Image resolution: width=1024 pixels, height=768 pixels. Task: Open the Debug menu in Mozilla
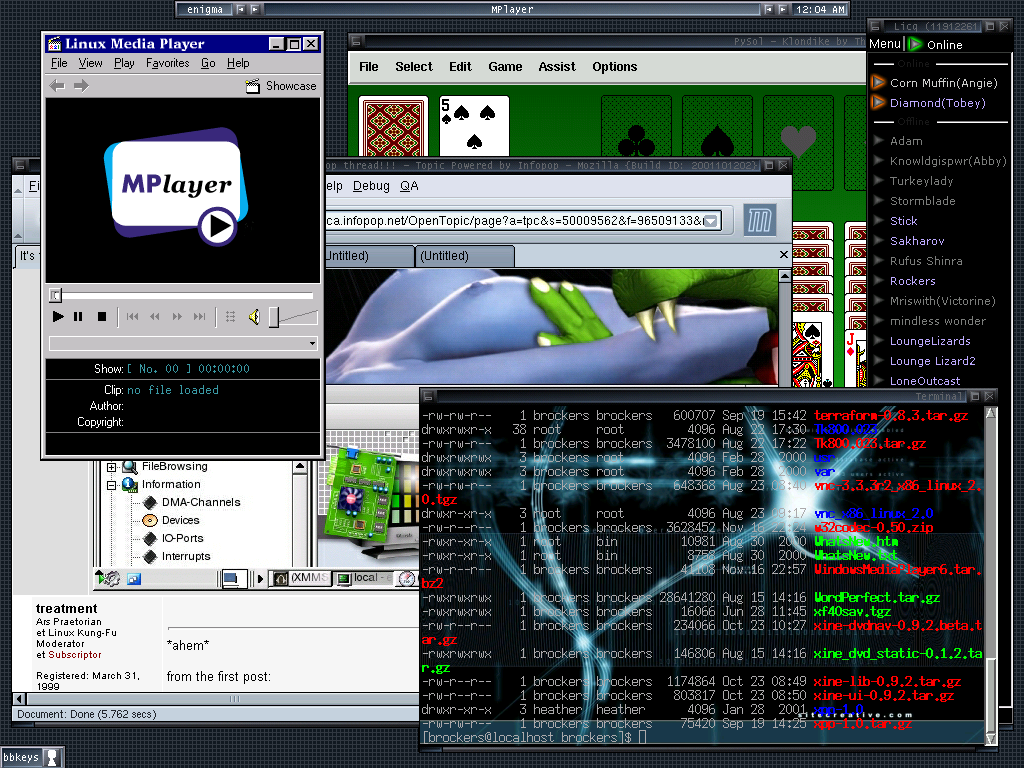371,186
